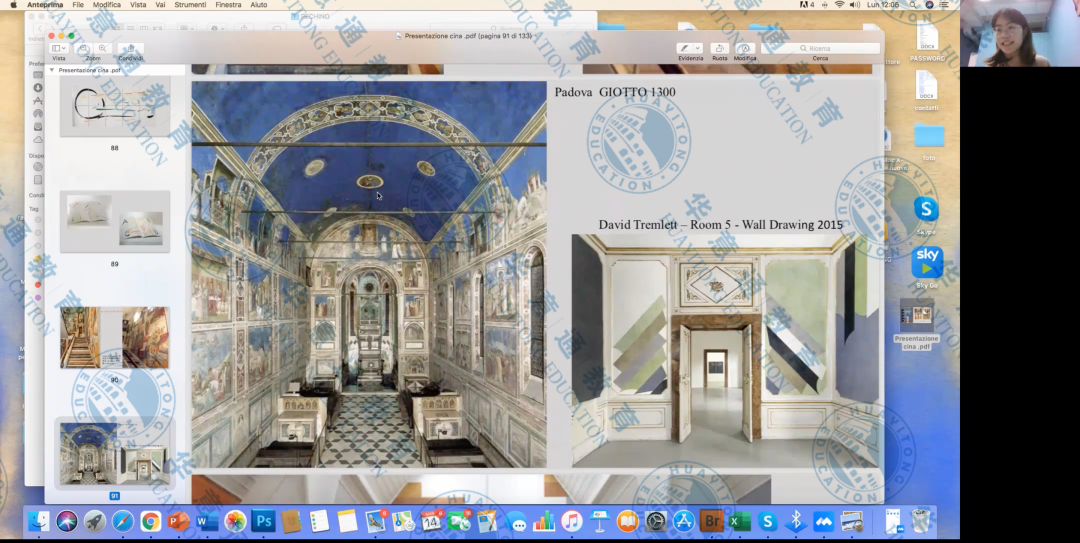Select page 88 thumbnail in sidebar
1080x543 pixels.
(114, 106)
